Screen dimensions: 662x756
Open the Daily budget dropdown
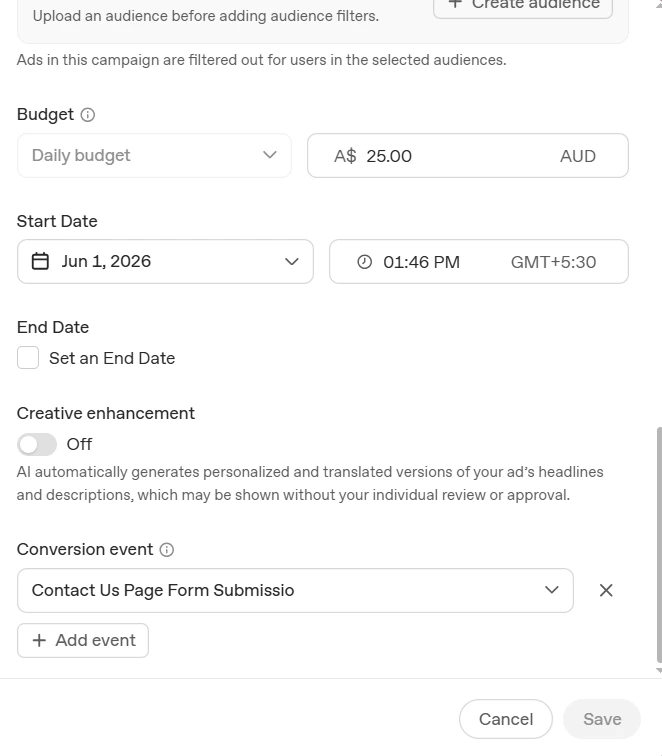point(154,156)
